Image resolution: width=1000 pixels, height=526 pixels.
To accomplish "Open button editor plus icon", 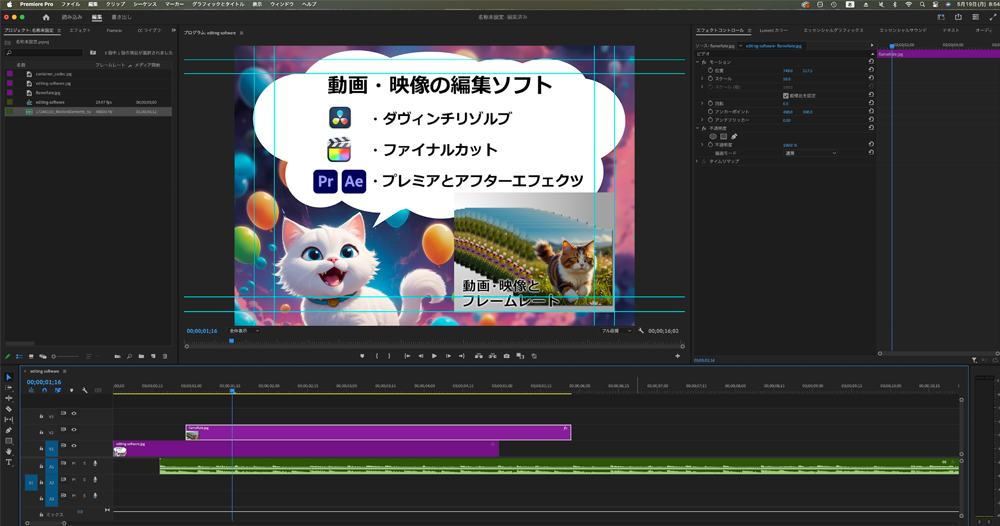I will tap(677, 356).
